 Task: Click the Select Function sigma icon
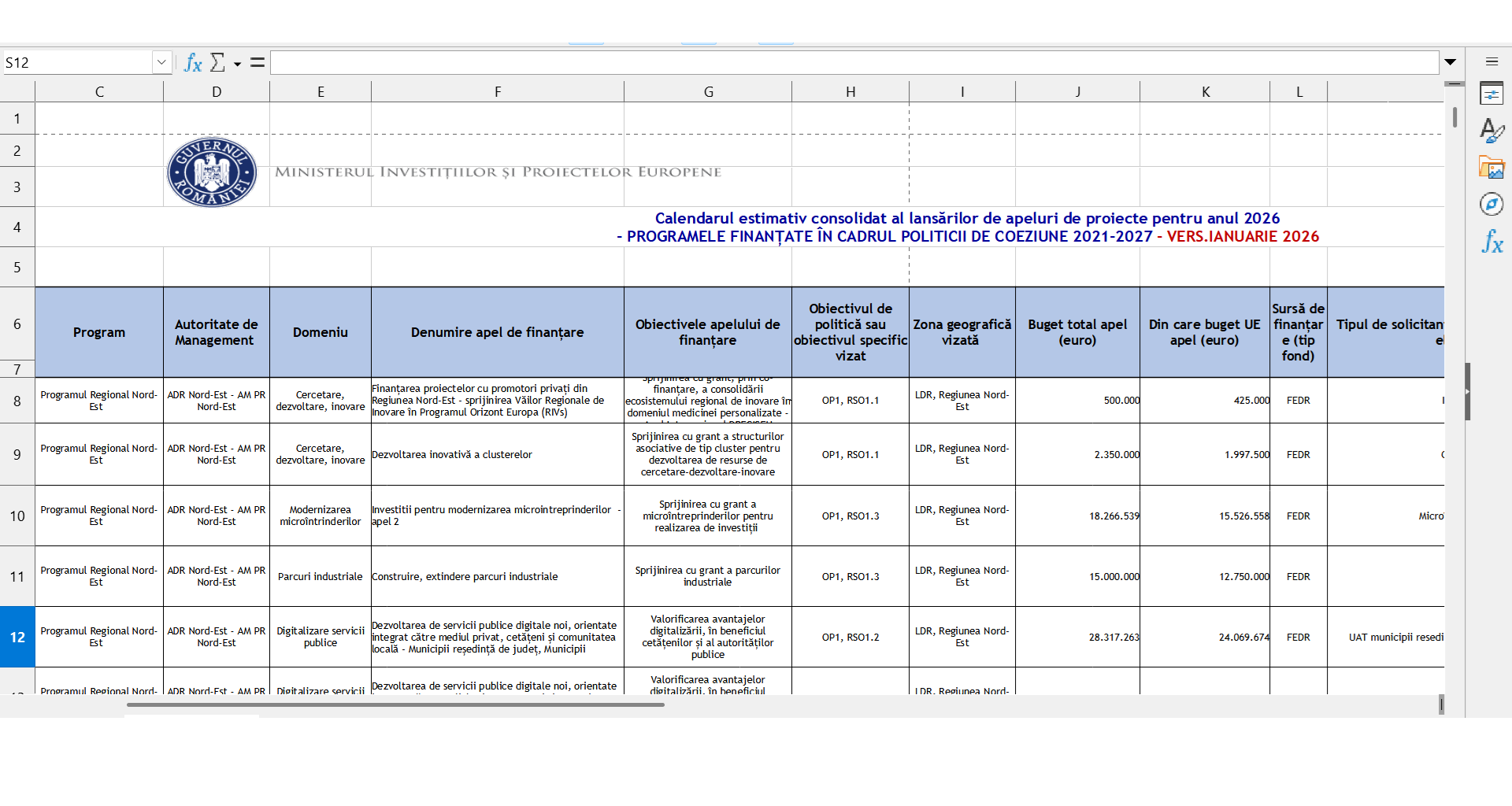click(x=217, y=63)
